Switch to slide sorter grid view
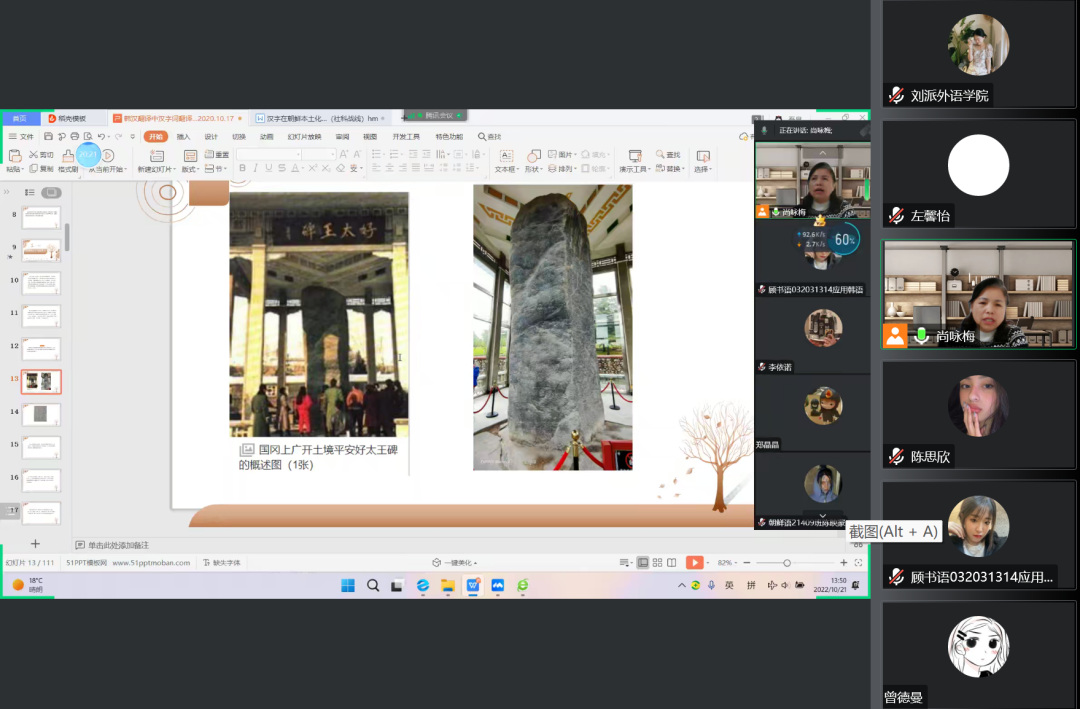 657,563
